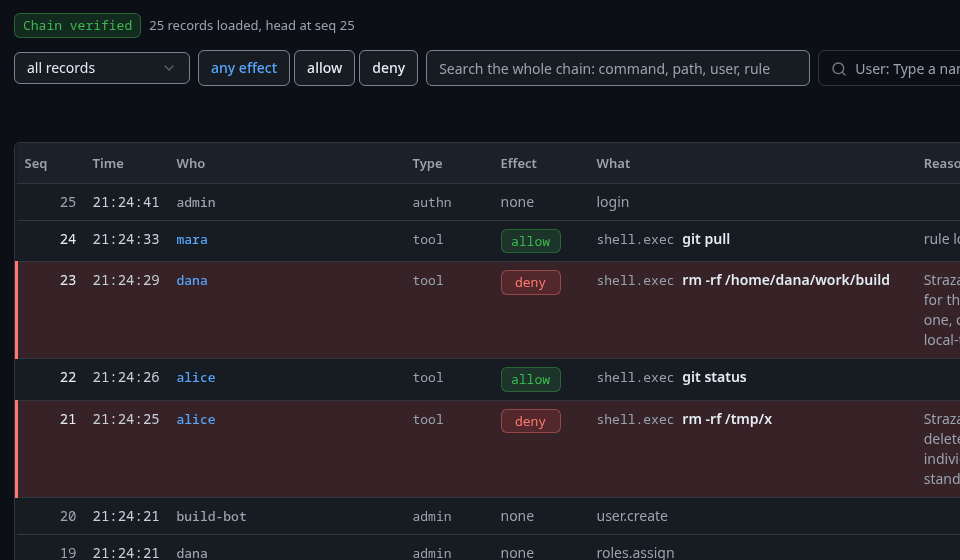Select the git status command text
The height and width of the screenshot is (560, 960).
click(714, 378)
